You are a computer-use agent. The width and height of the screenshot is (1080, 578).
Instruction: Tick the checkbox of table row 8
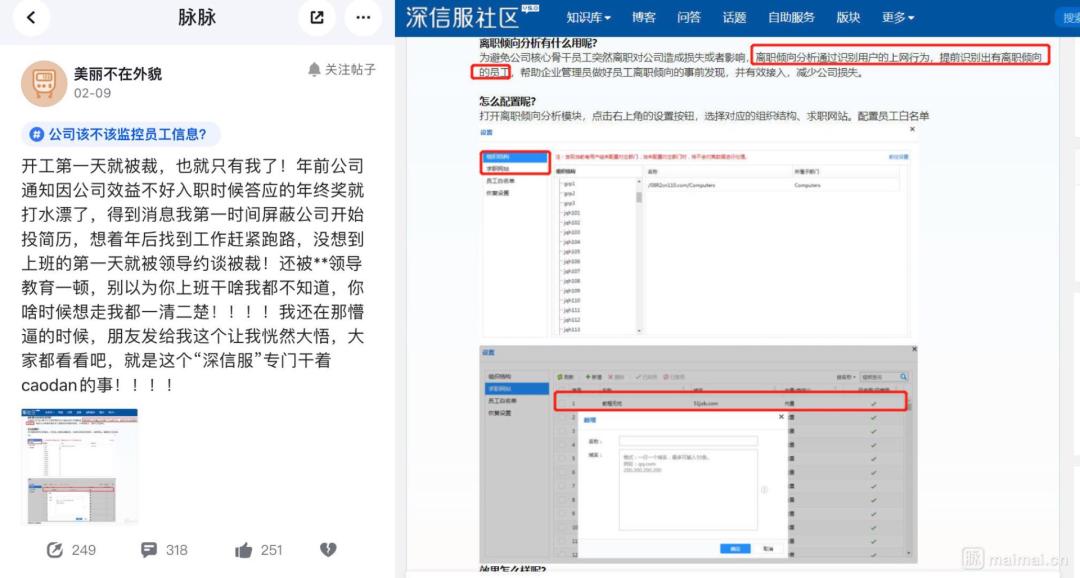[x=561, y=500]
